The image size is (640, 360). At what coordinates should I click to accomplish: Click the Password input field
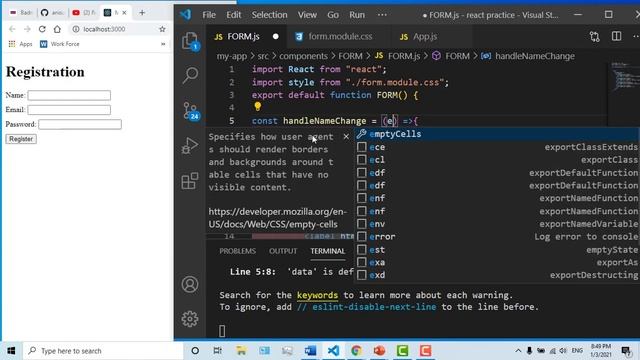80,124
